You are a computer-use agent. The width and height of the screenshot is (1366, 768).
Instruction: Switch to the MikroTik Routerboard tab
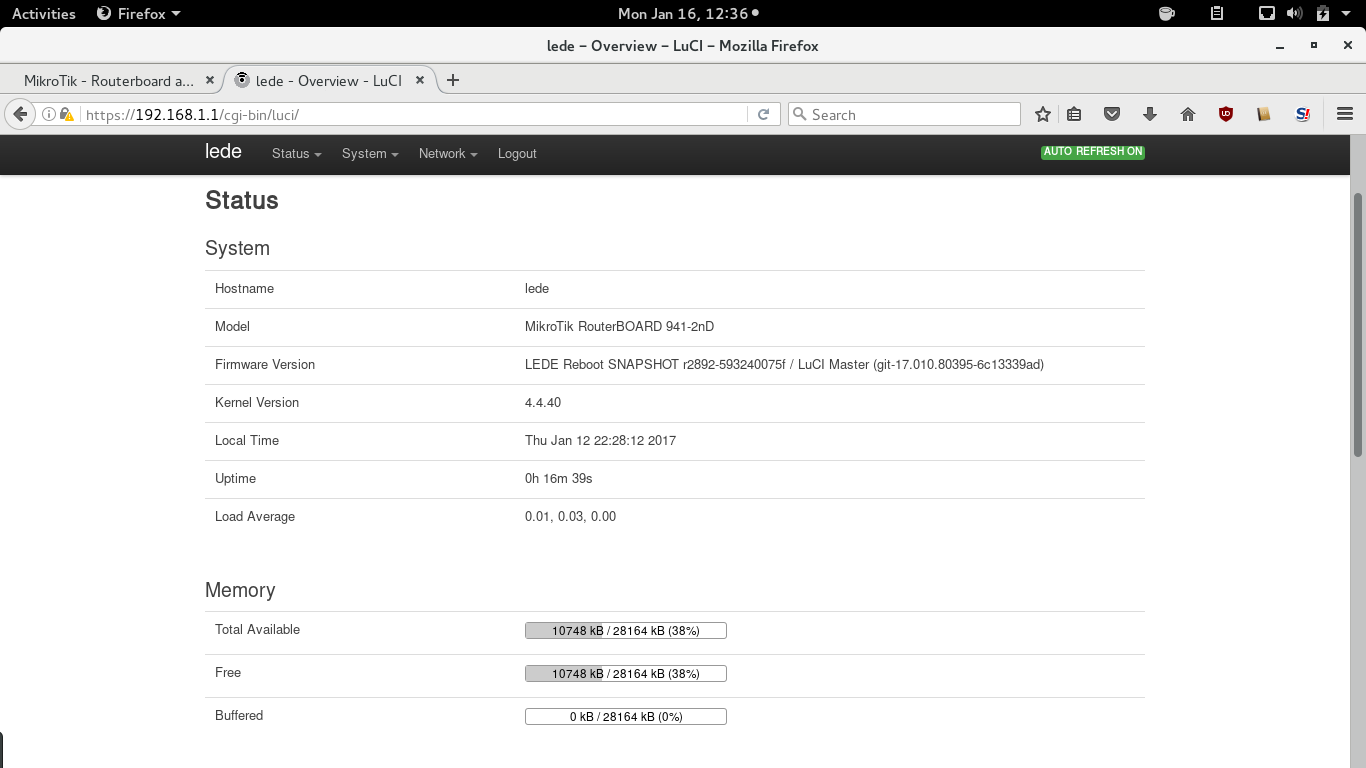coord(110,80)
